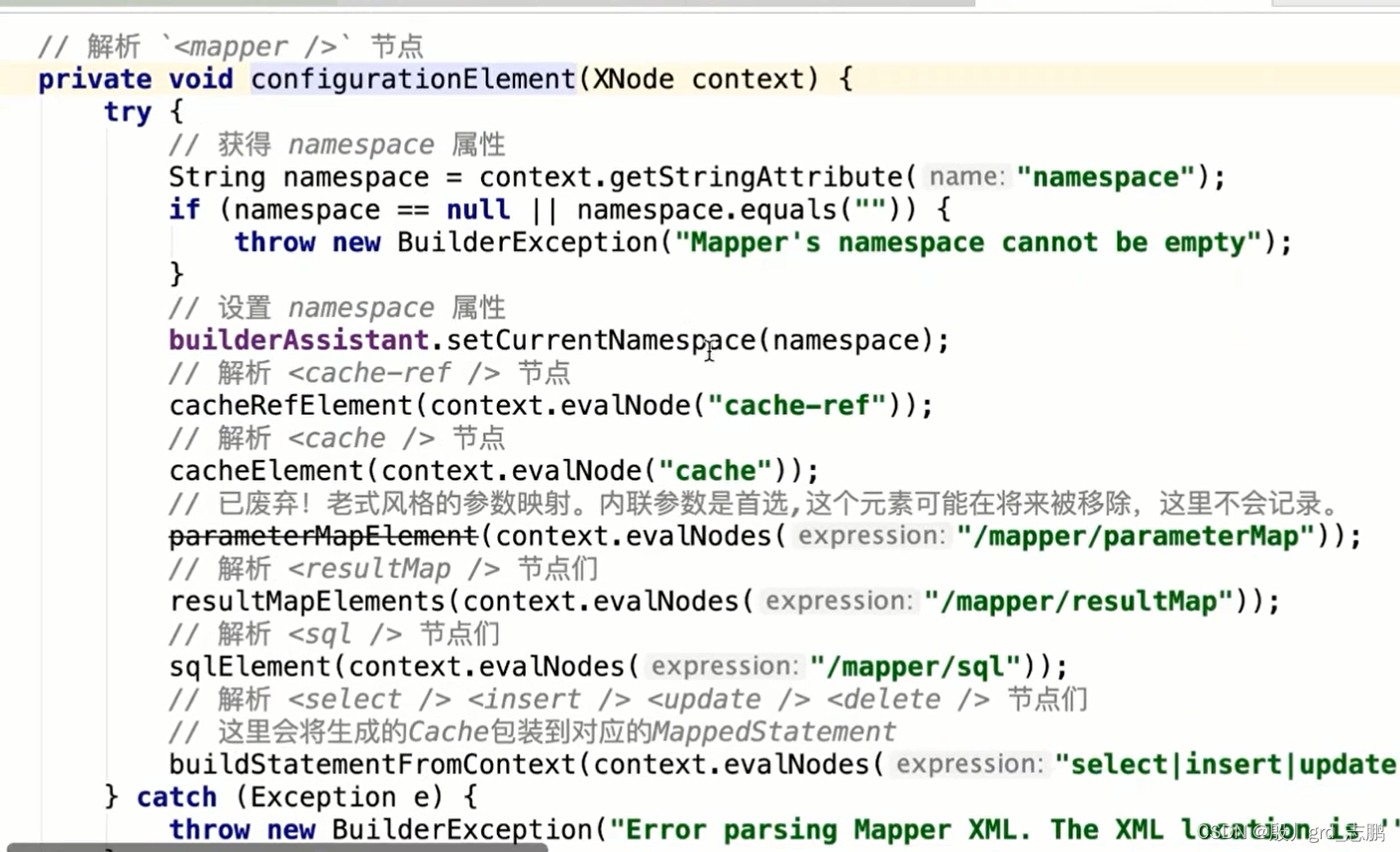Viewport: 1400px width, 852px height.
Task: Click the "select|insert|update" string
Action: (1227, 765)
